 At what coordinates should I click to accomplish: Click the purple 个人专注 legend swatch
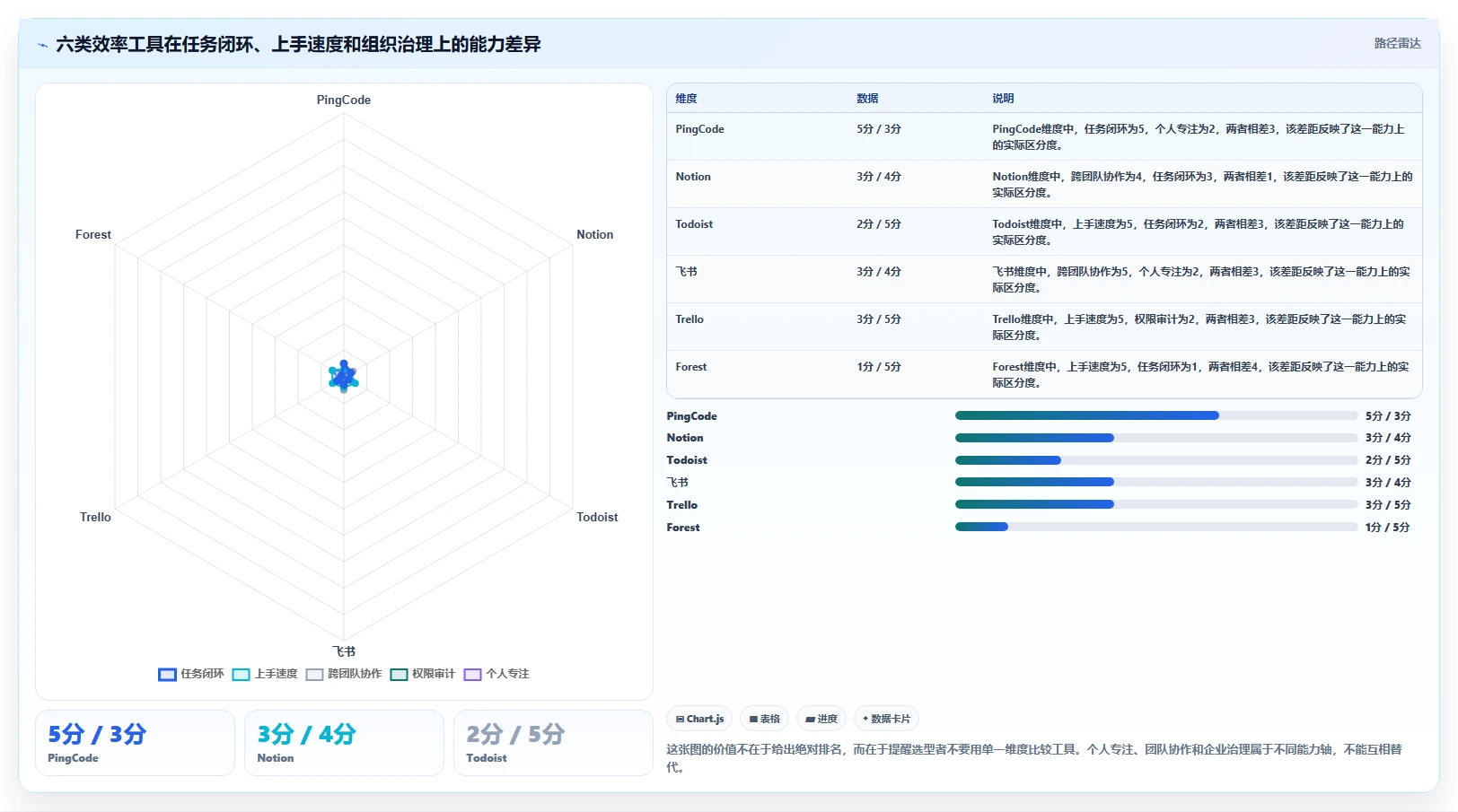473,675
